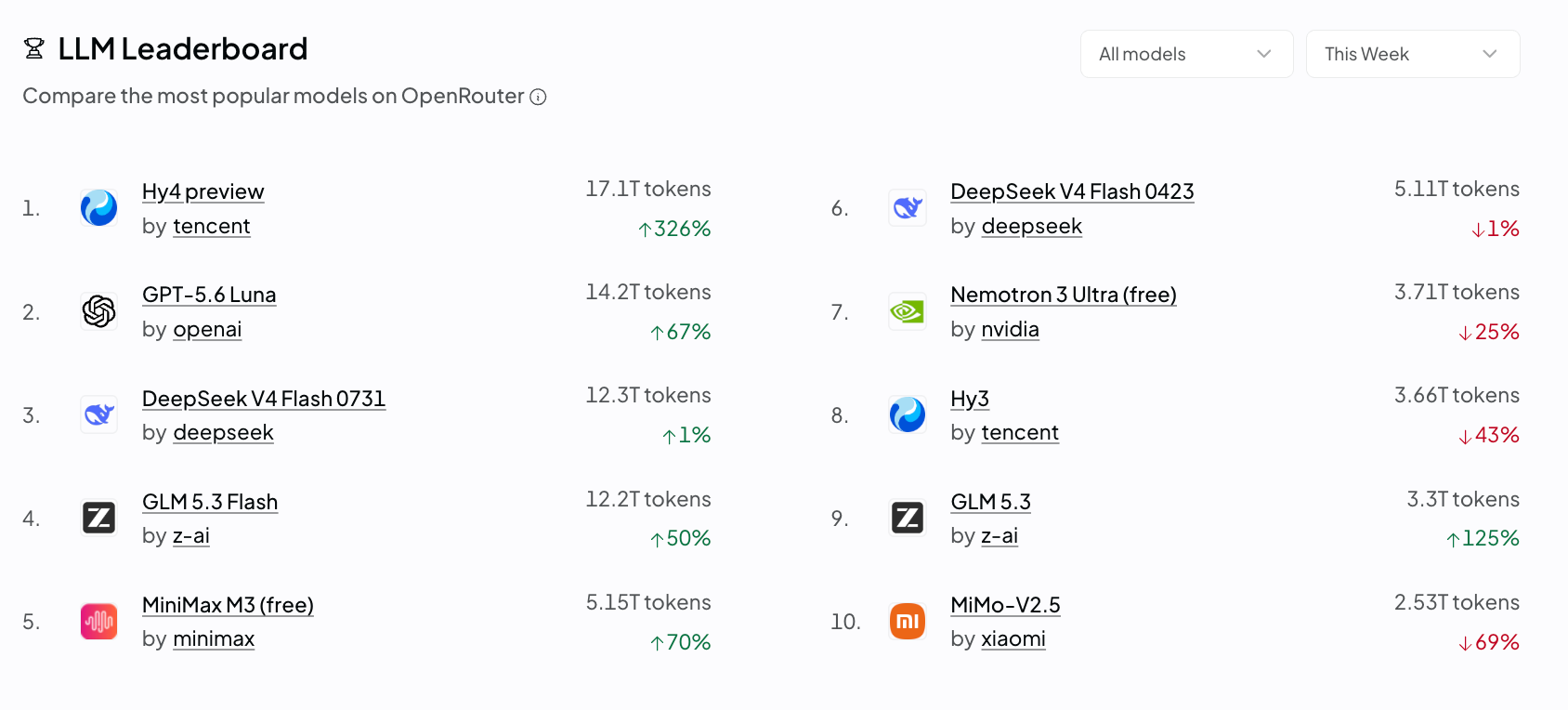Open the MiniMax M3 (free) model link
The height and width of the screenshot is (710, 1568).
click(x=228, y=605)
